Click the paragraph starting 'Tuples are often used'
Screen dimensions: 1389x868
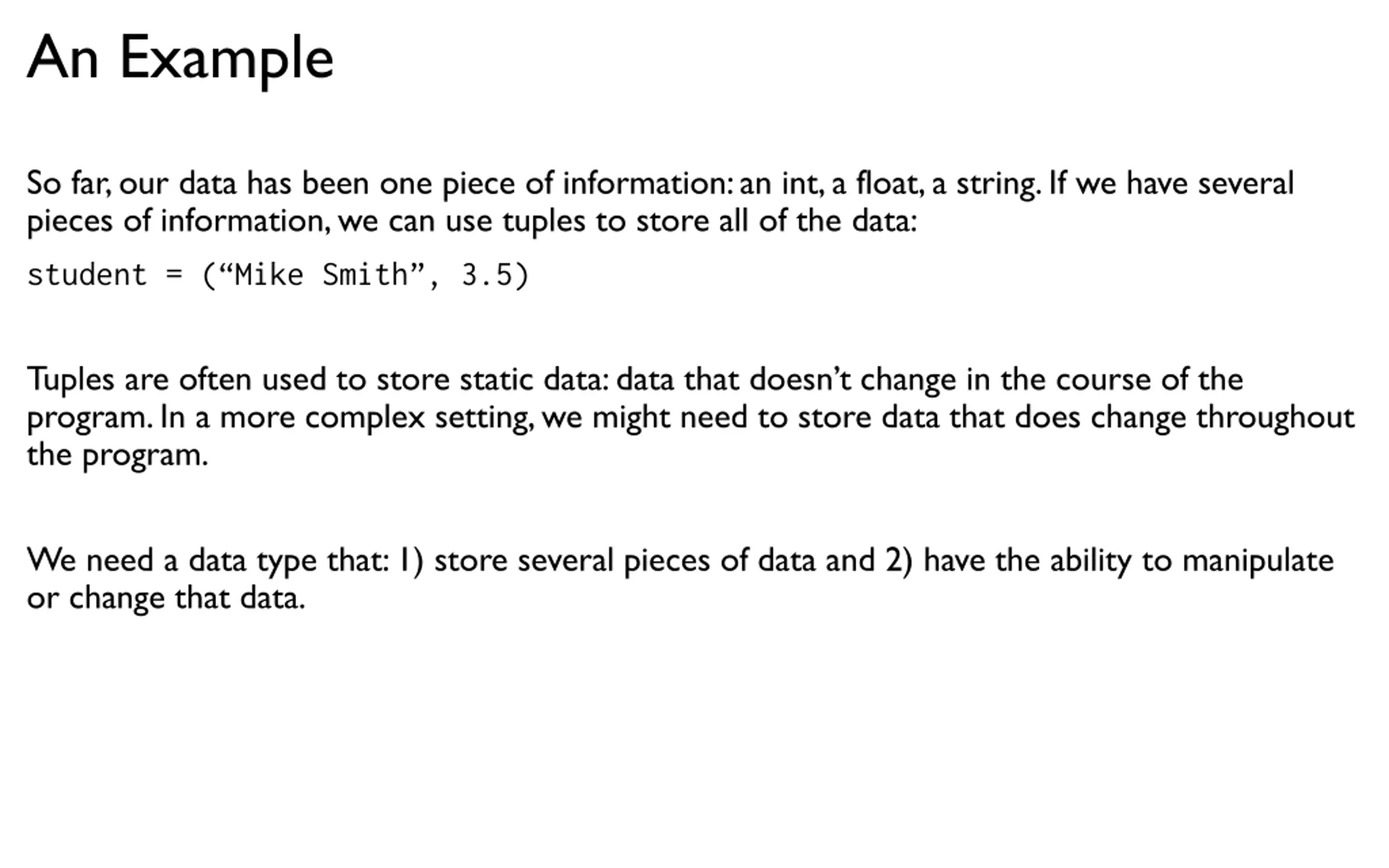(x=691, y=417)
